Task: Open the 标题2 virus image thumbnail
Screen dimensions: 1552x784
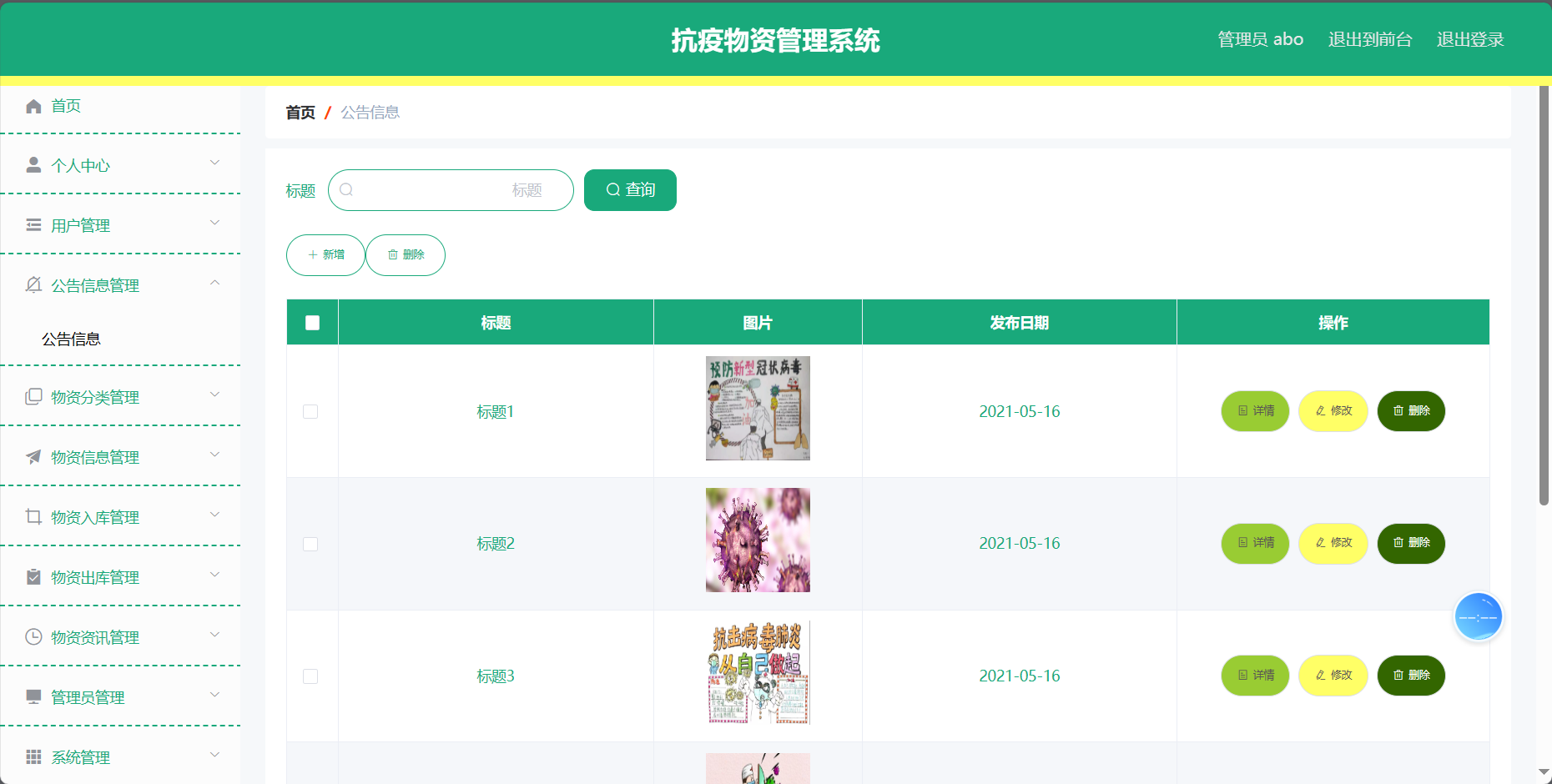Action: click(x=758, y=540)
